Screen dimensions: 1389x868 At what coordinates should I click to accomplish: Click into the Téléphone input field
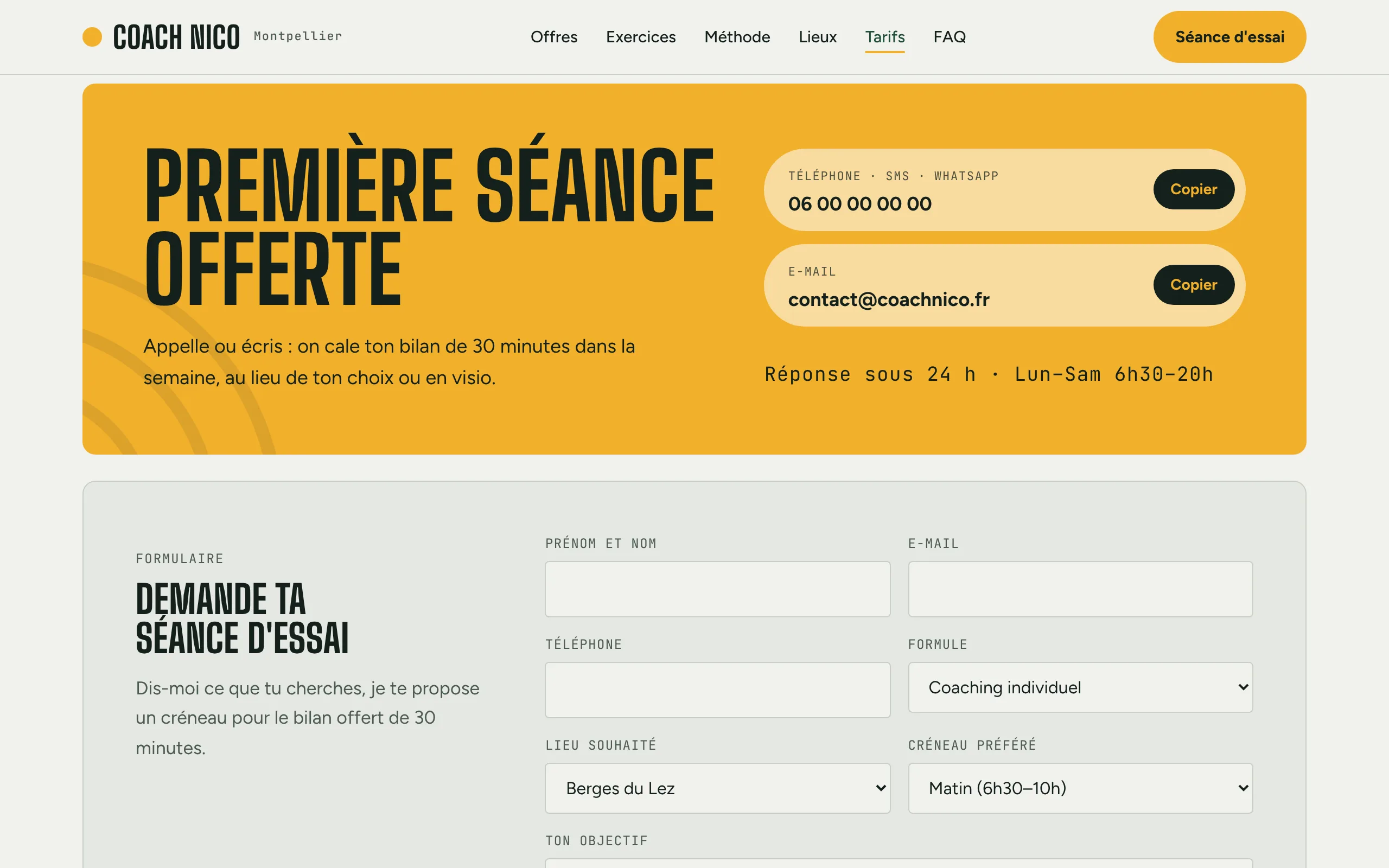[717, 690]
